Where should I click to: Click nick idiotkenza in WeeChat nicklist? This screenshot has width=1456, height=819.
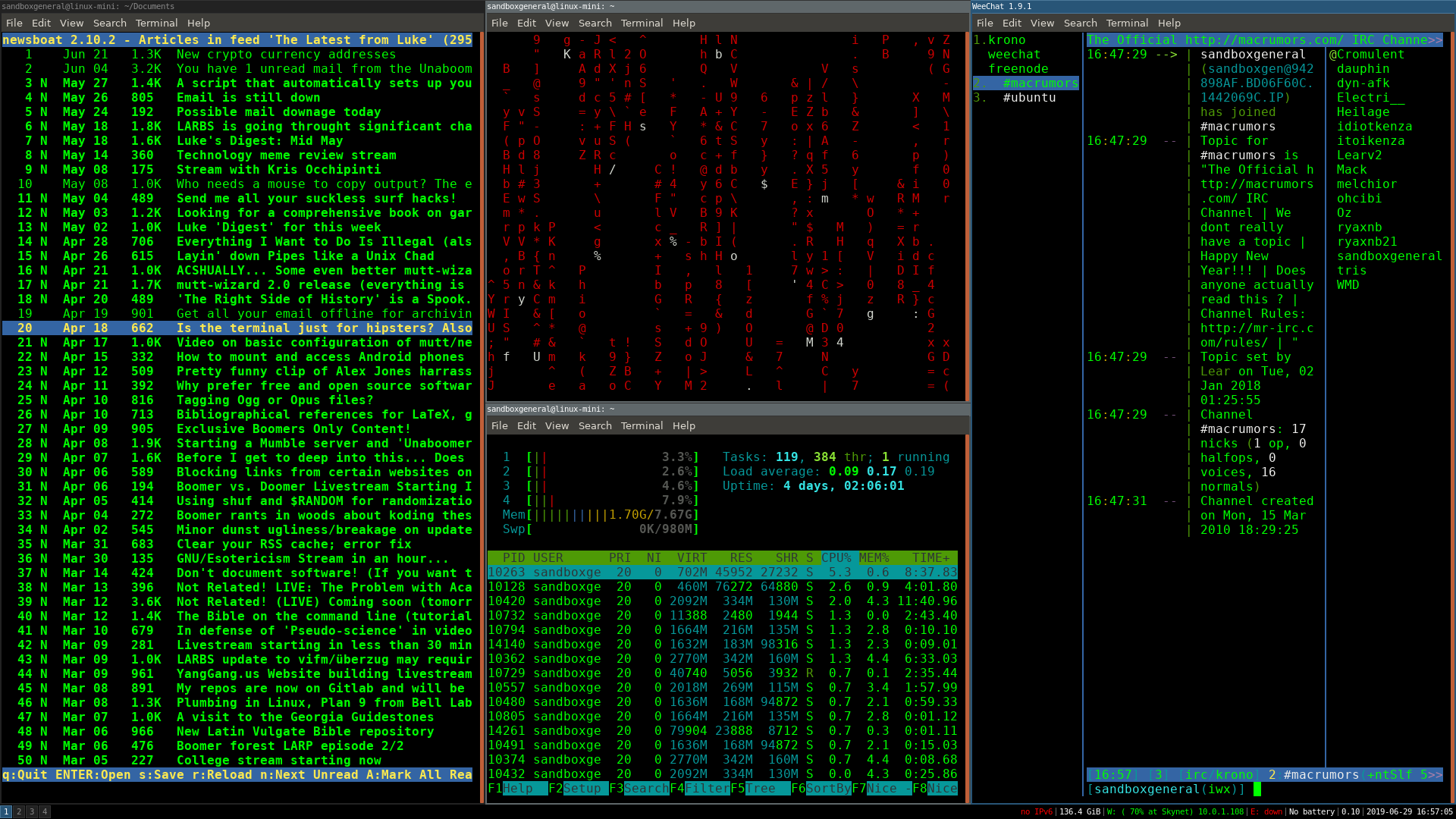point(1374,127)
